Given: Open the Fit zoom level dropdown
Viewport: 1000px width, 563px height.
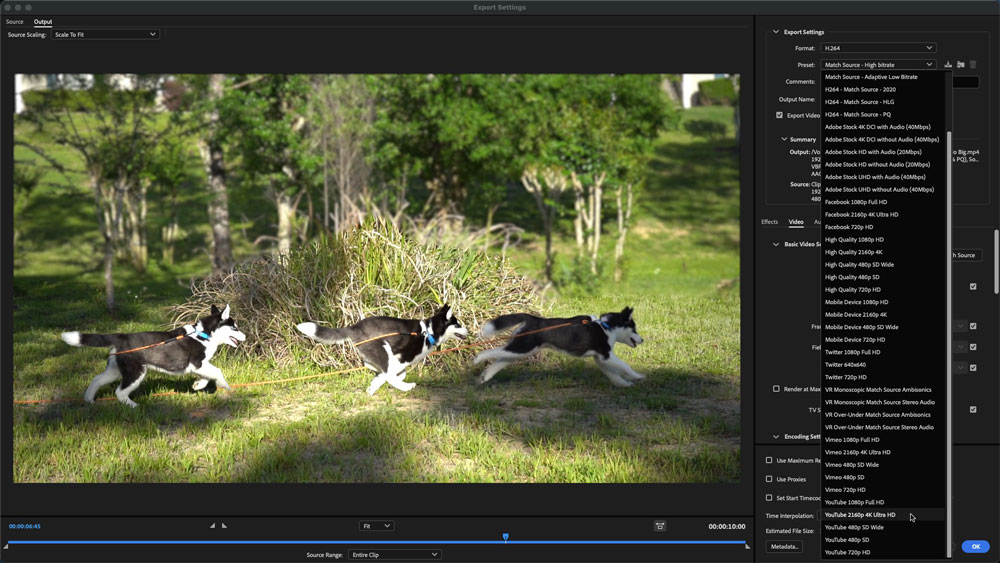Looking at the screenshot, I should coord(376,526).
